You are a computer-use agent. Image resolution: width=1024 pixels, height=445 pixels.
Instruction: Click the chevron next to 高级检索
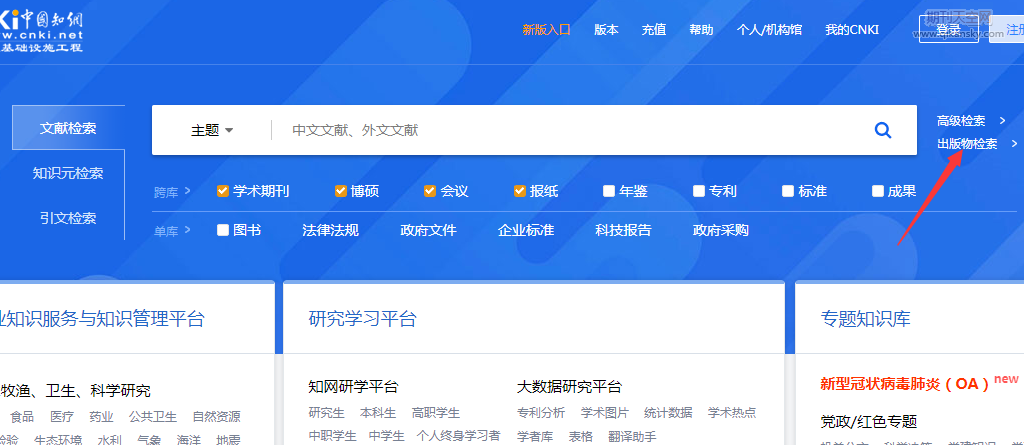point(1015,121)
